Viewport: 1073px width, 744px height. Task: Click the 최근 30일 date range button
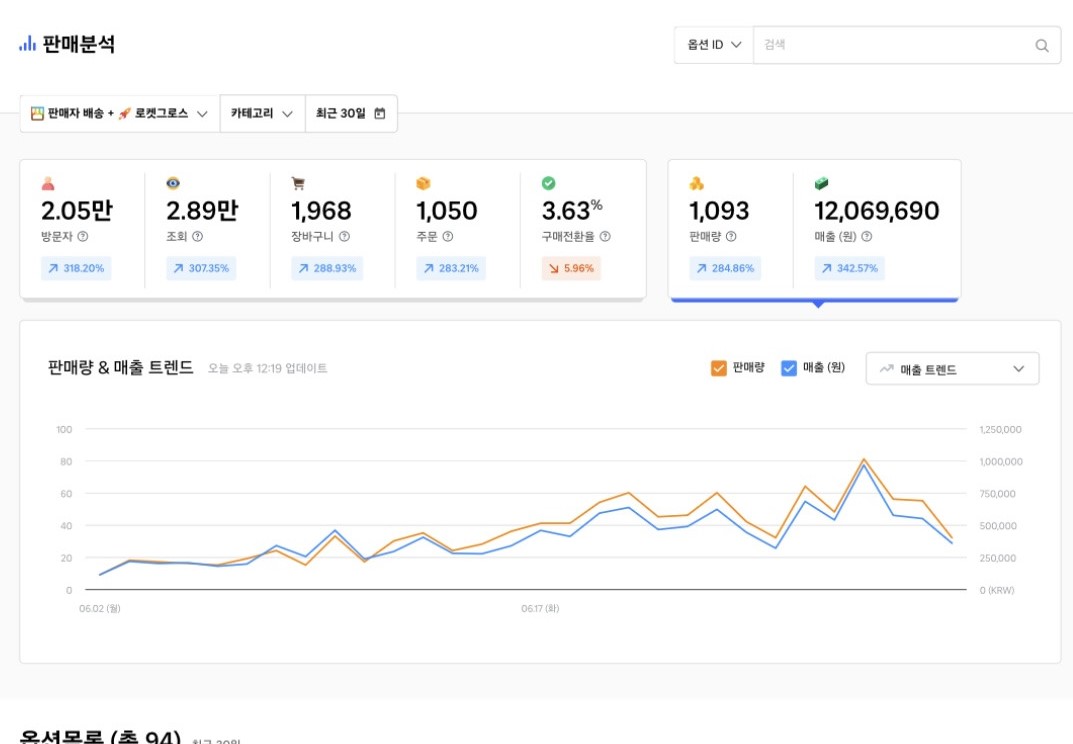350,114
